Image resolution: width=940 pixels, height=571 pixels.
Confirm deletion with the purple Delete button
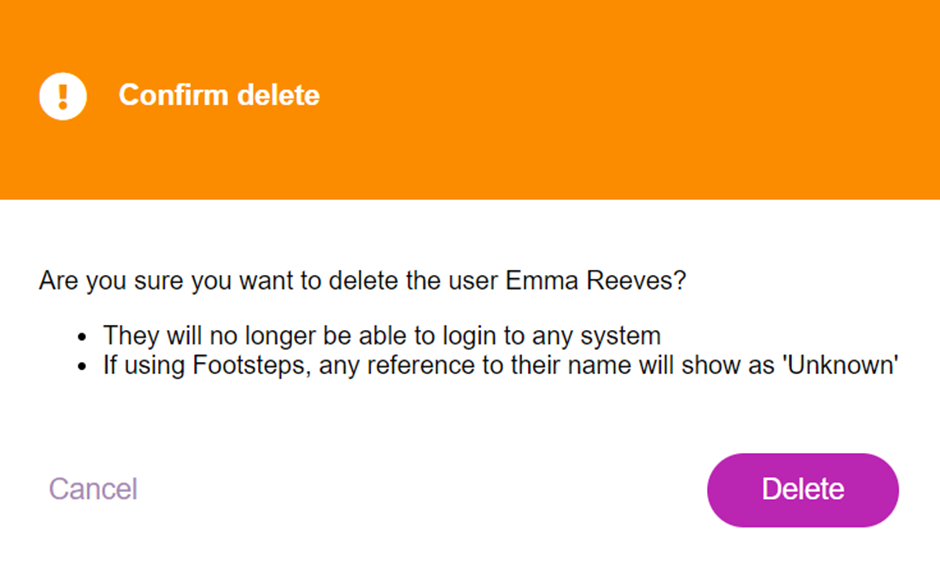tap(803, 490)
